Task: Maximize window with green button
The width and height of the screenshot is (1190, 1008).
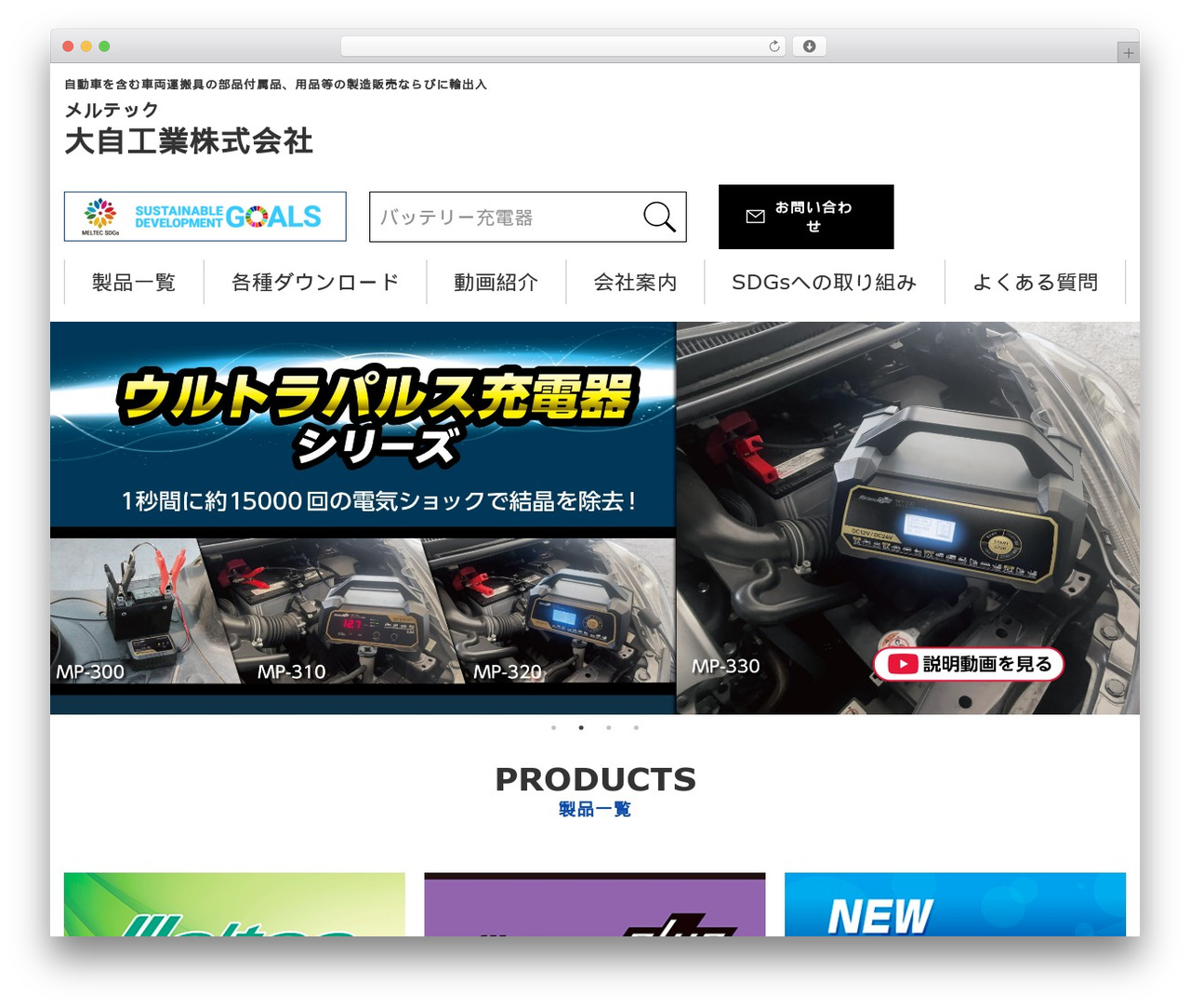Action: click(x=104, y=46)
